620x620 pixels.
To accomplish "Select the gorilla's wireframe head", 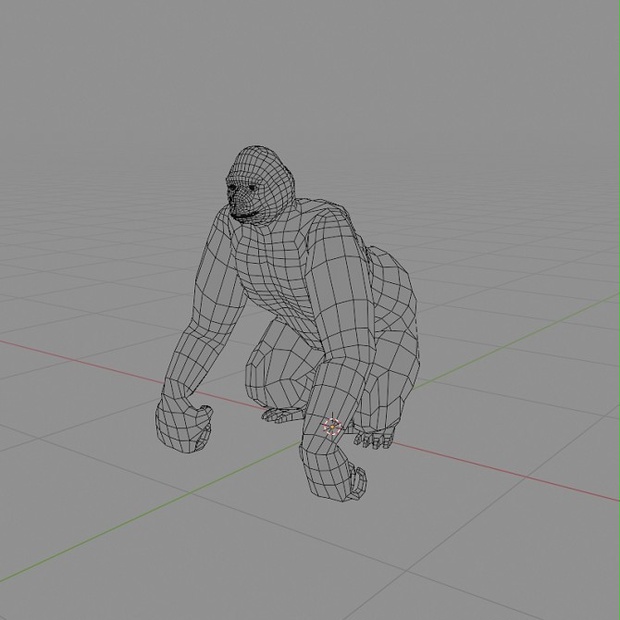I will (260, 184).
